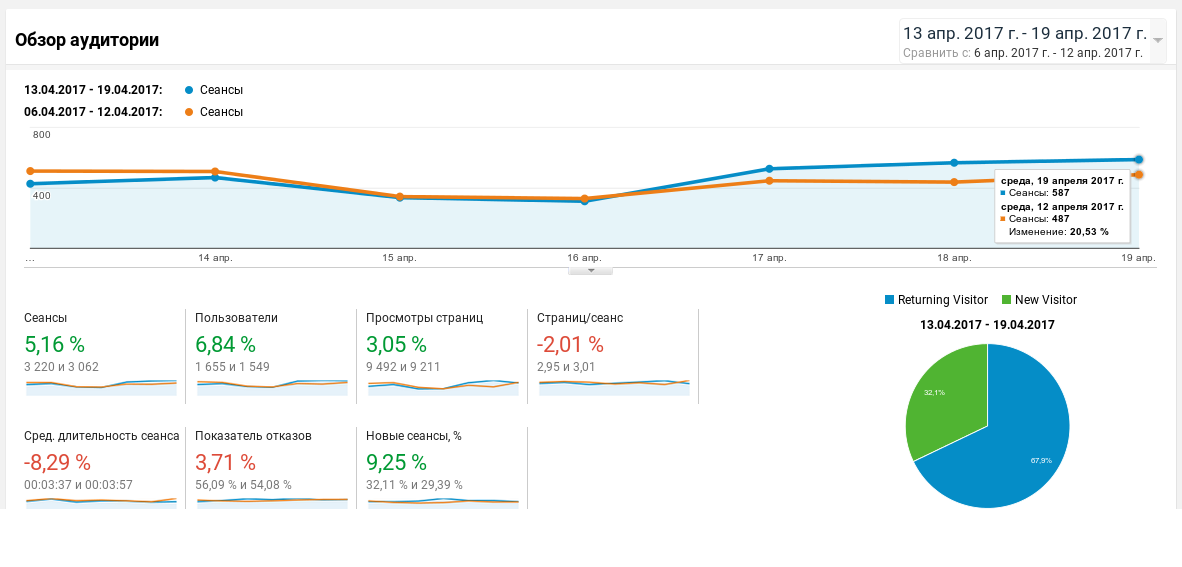This screenshot has width=1182, height=567.
Task: Click the Показатель отказов sparkline
Action: [272, 503]
